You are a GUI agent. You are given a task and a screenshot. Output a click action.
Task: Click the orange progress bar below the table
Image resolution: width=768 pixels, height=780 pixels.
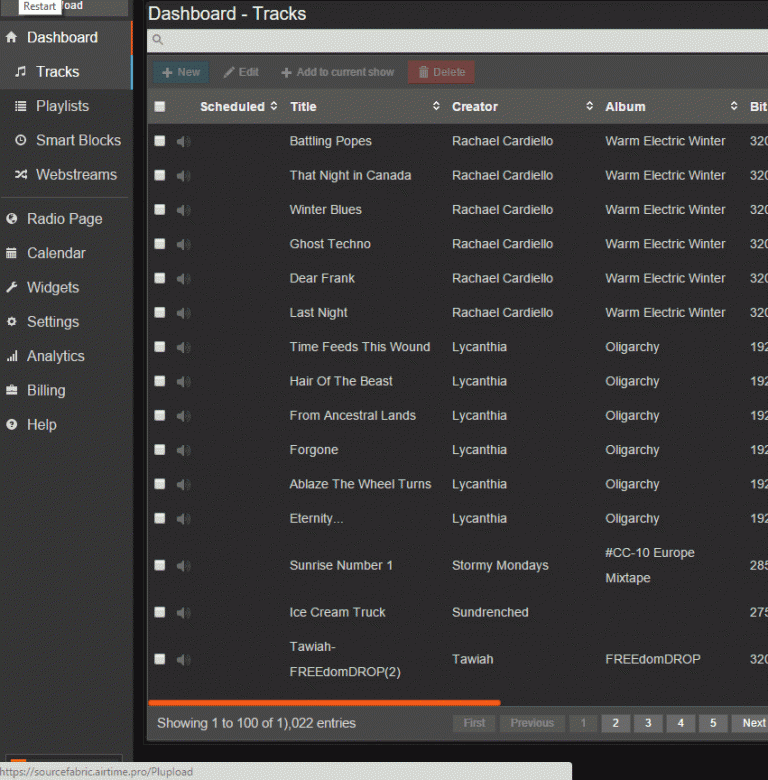324,703
